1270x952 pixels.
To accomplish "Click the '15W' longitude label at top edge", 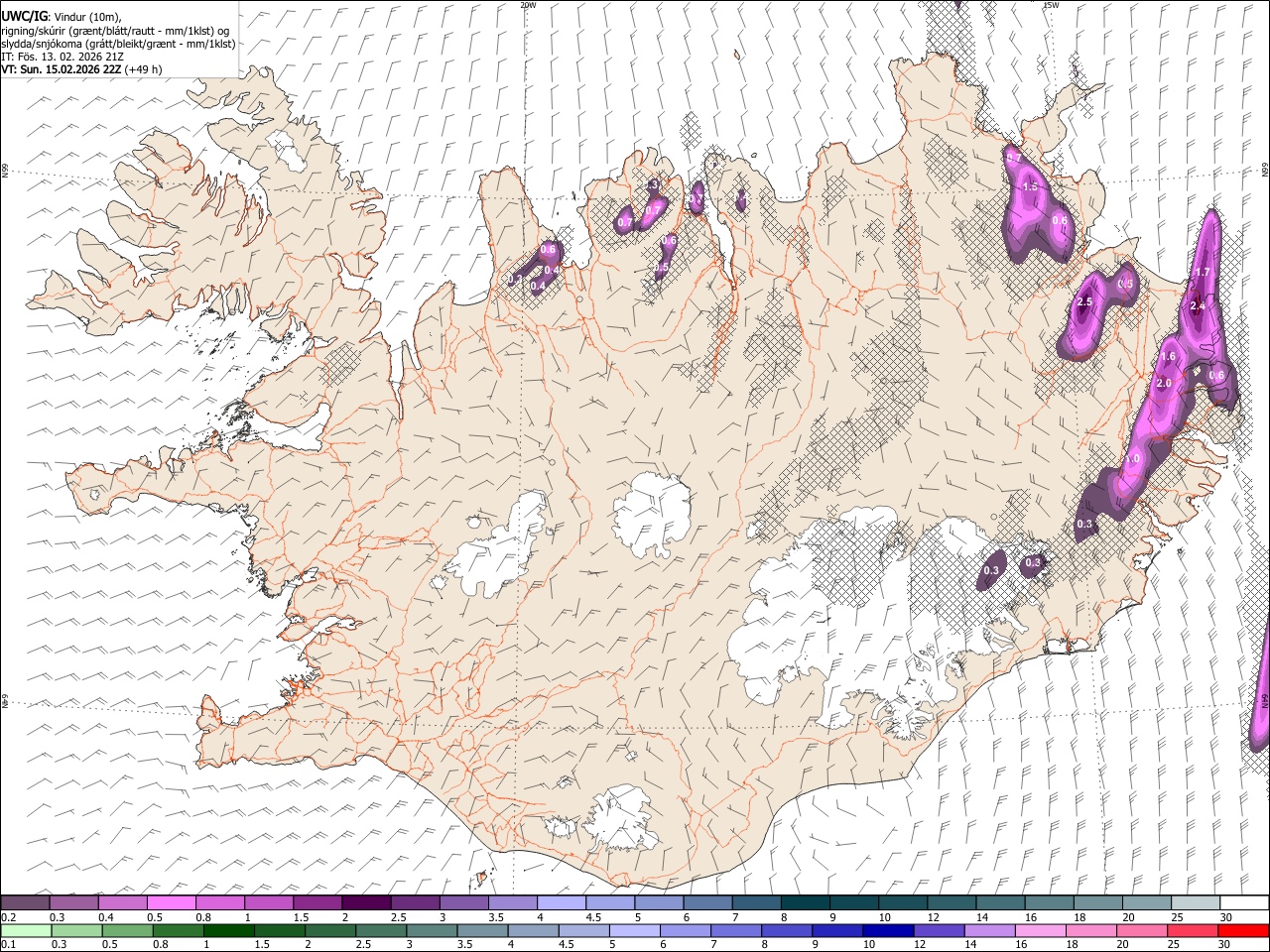I will click(x=1051, y=5).
